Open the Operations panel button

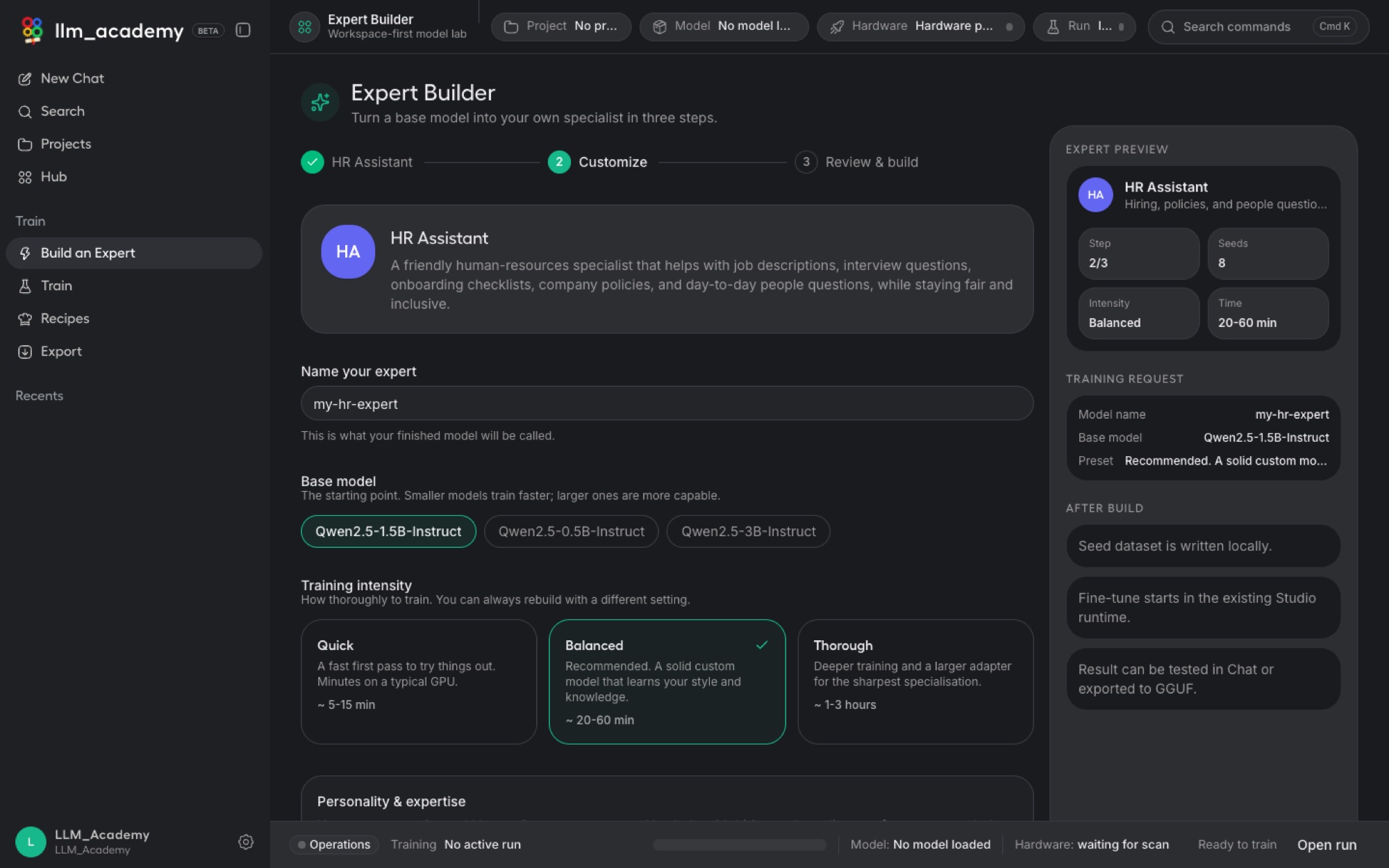[x=334, y=844]
